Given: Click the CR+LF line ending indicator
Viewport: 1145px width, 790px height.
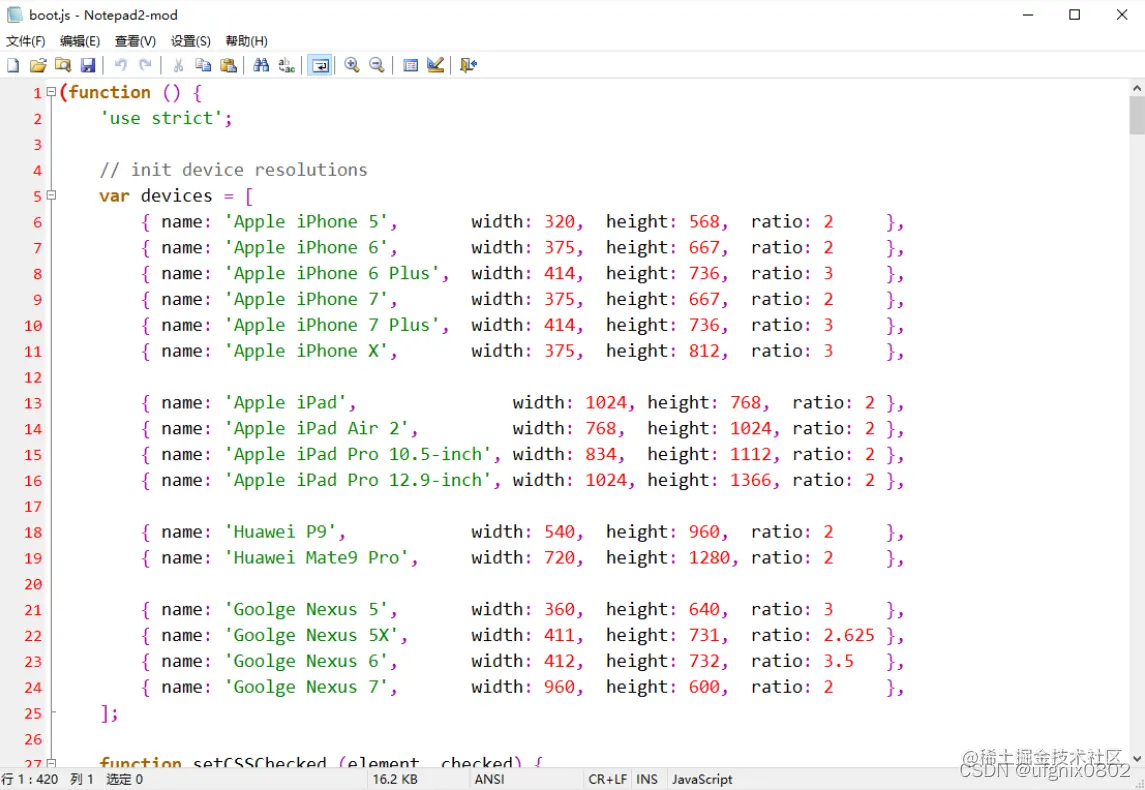Looking at the screenshot, I should tap(608, 779).
